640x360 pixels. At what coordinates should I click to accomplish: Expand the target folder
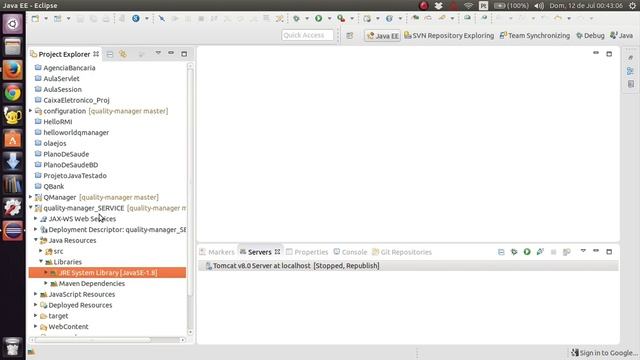point(36,316)
